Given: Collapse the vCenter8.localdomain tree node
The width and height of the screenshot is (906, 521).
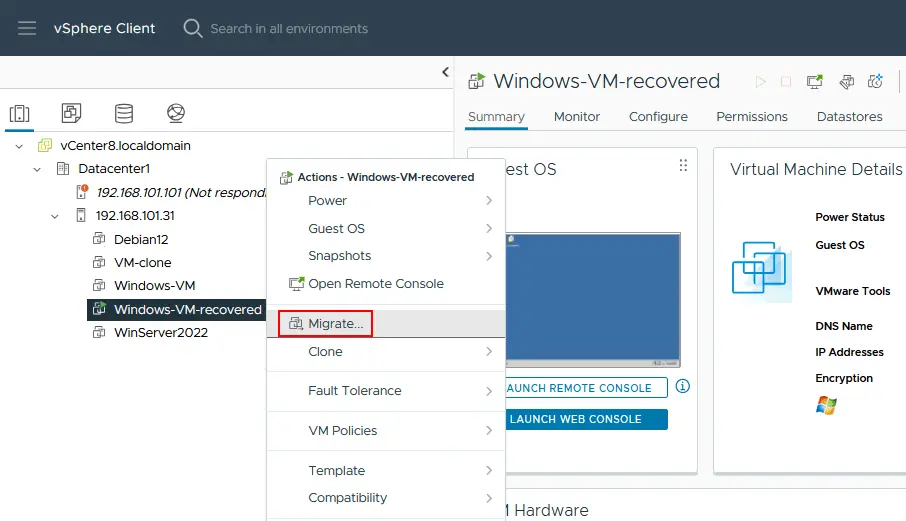Looking at the screenshot, I should pos(19,146).
